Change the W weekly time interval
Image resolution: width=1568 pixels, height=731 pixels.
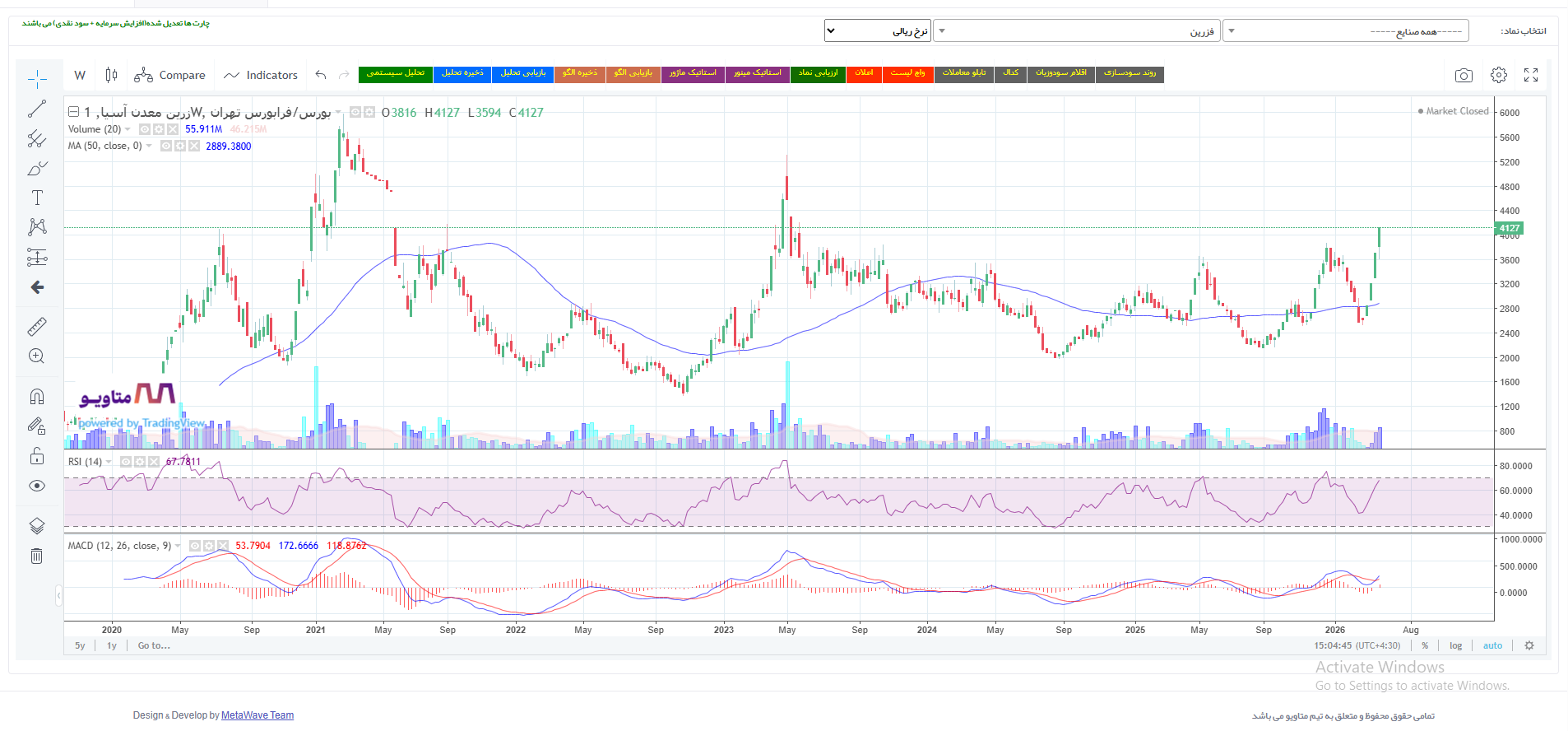(80, 75)
